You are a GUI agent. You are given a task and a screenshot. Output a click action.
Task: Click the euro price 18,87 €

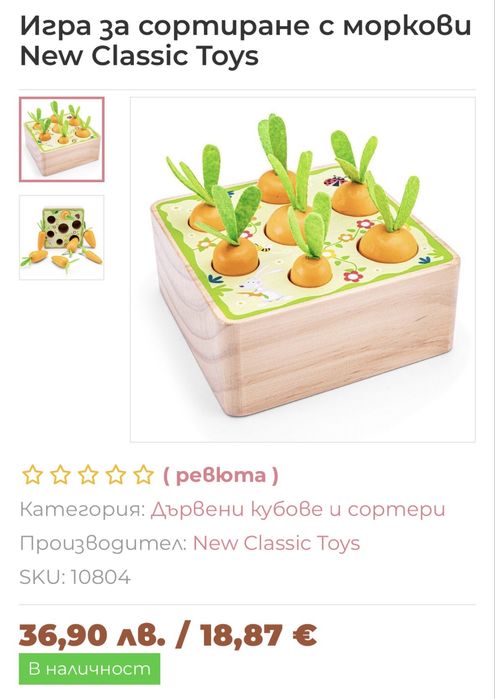coord(259,635)
